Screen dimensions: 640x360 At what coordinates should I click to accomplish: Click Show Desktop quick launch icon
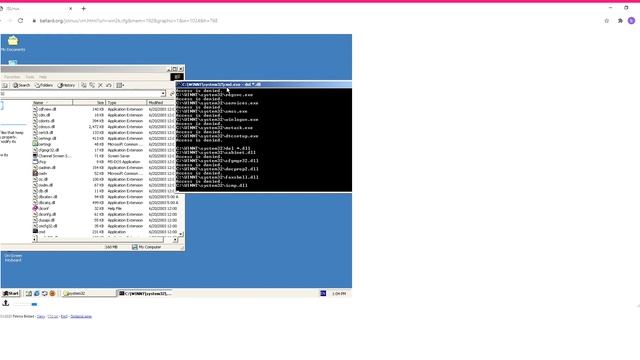pos(29,293)
